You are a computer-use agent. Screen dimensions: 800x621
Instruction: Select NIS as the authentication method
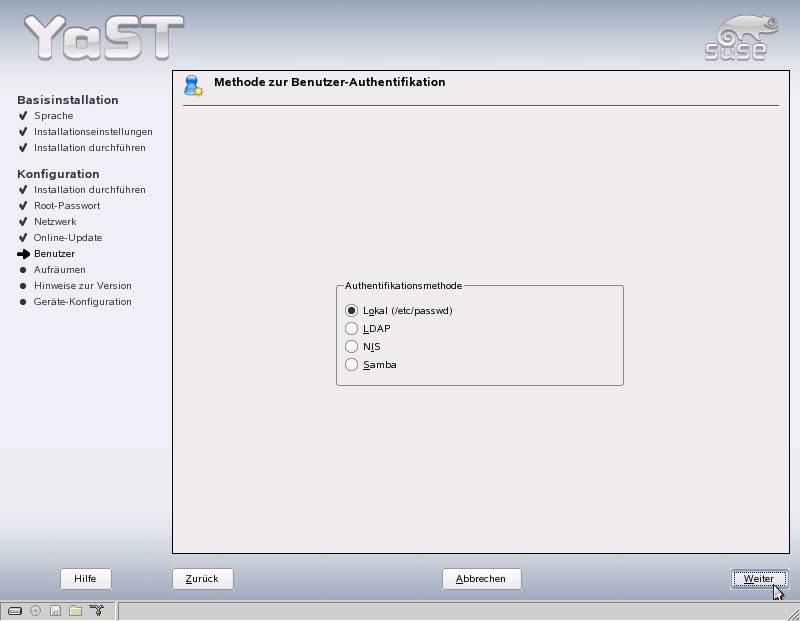(x=352, y=347)
